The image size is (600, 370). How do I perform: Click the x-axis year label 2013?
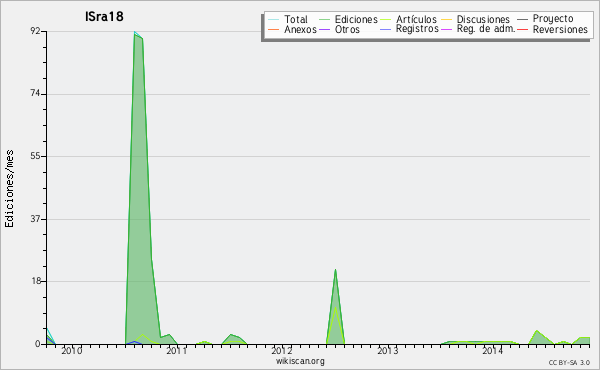388,351
